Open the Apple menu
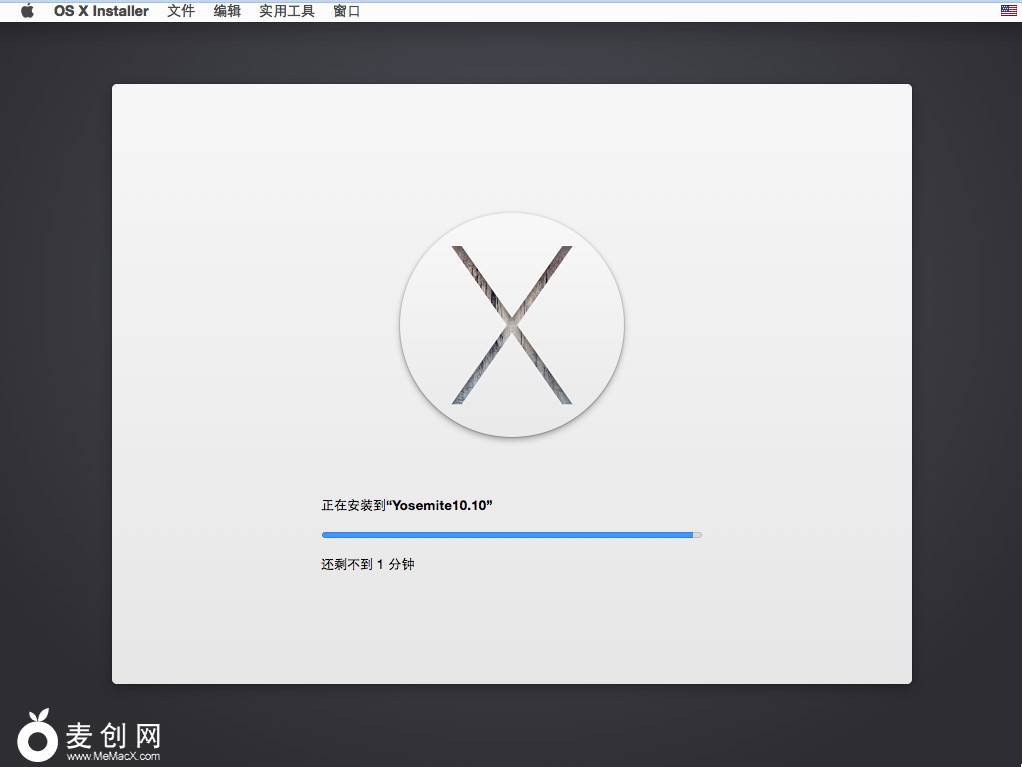 (27, 11)
